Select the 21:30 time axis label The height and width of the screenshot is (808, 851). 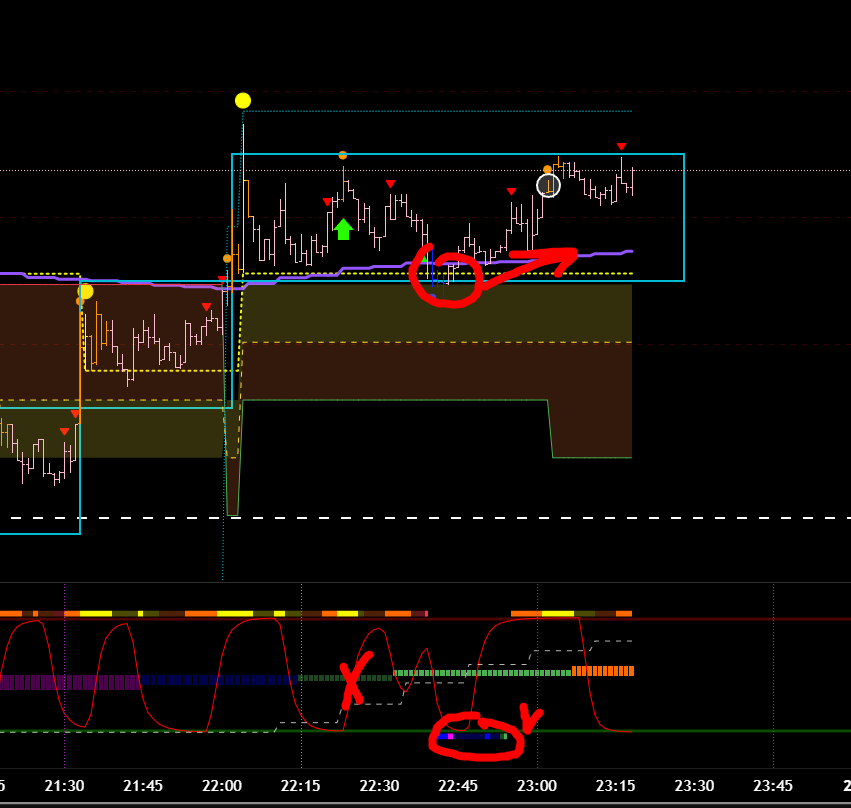click(64, 786)
